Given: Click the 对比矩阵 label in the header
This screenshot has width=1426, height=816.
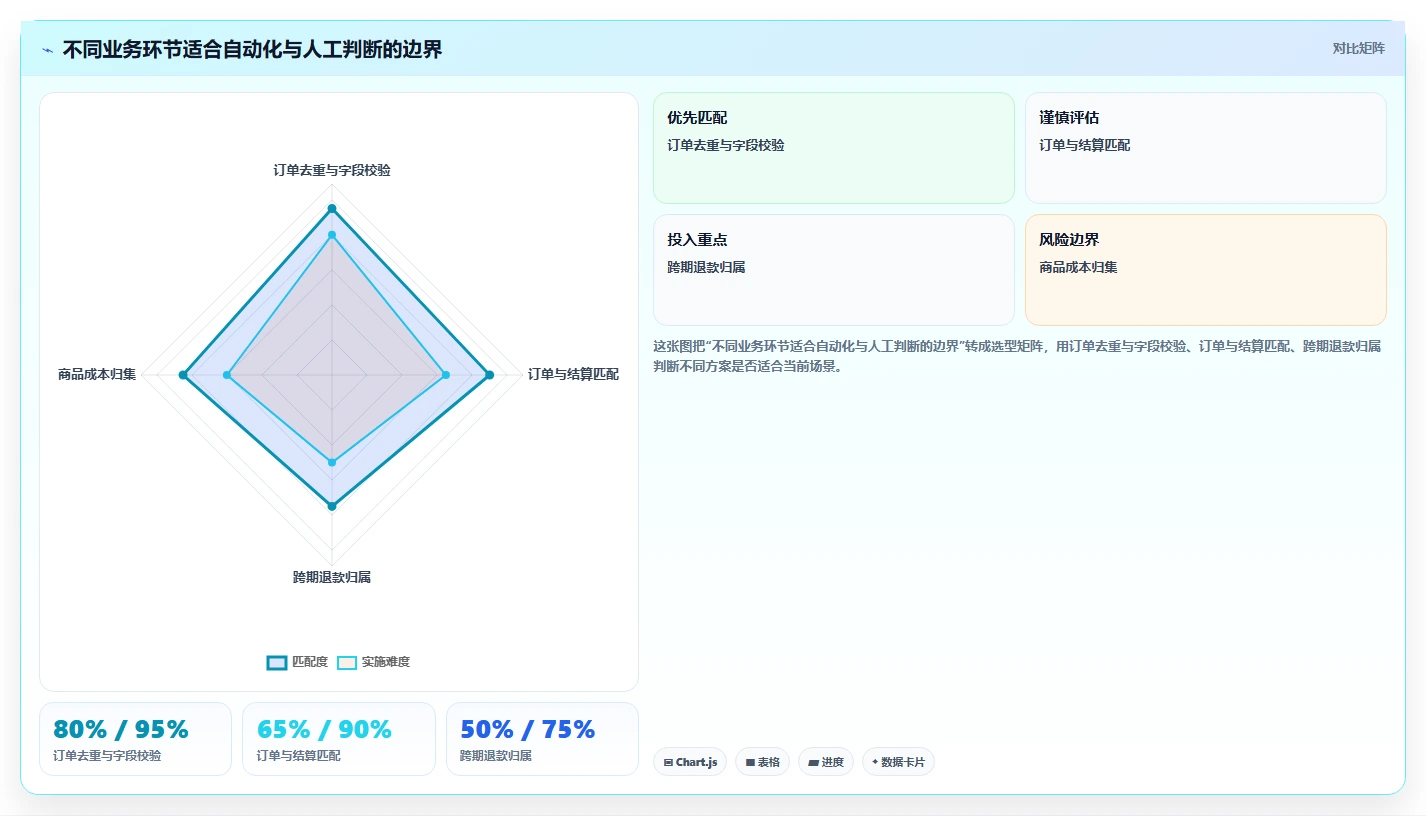Looking at the screenshot, I should [x=1358, y=48].
